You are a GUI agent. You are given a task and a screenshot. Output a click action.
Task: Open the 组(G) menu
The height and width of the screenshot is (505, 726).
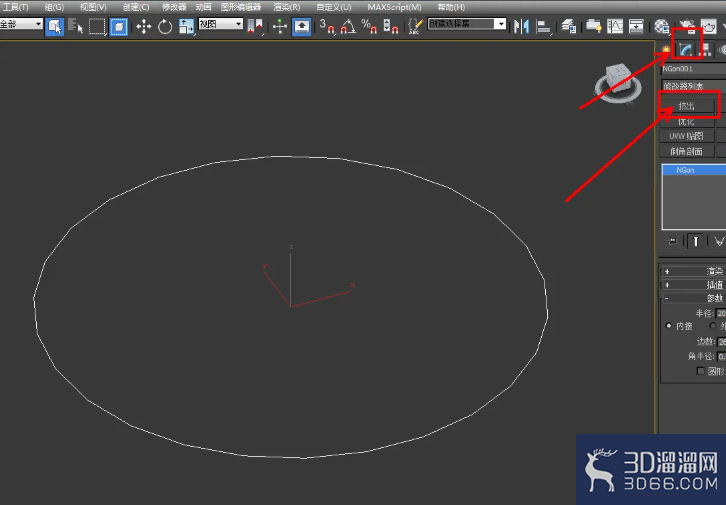tap(54, 7)
